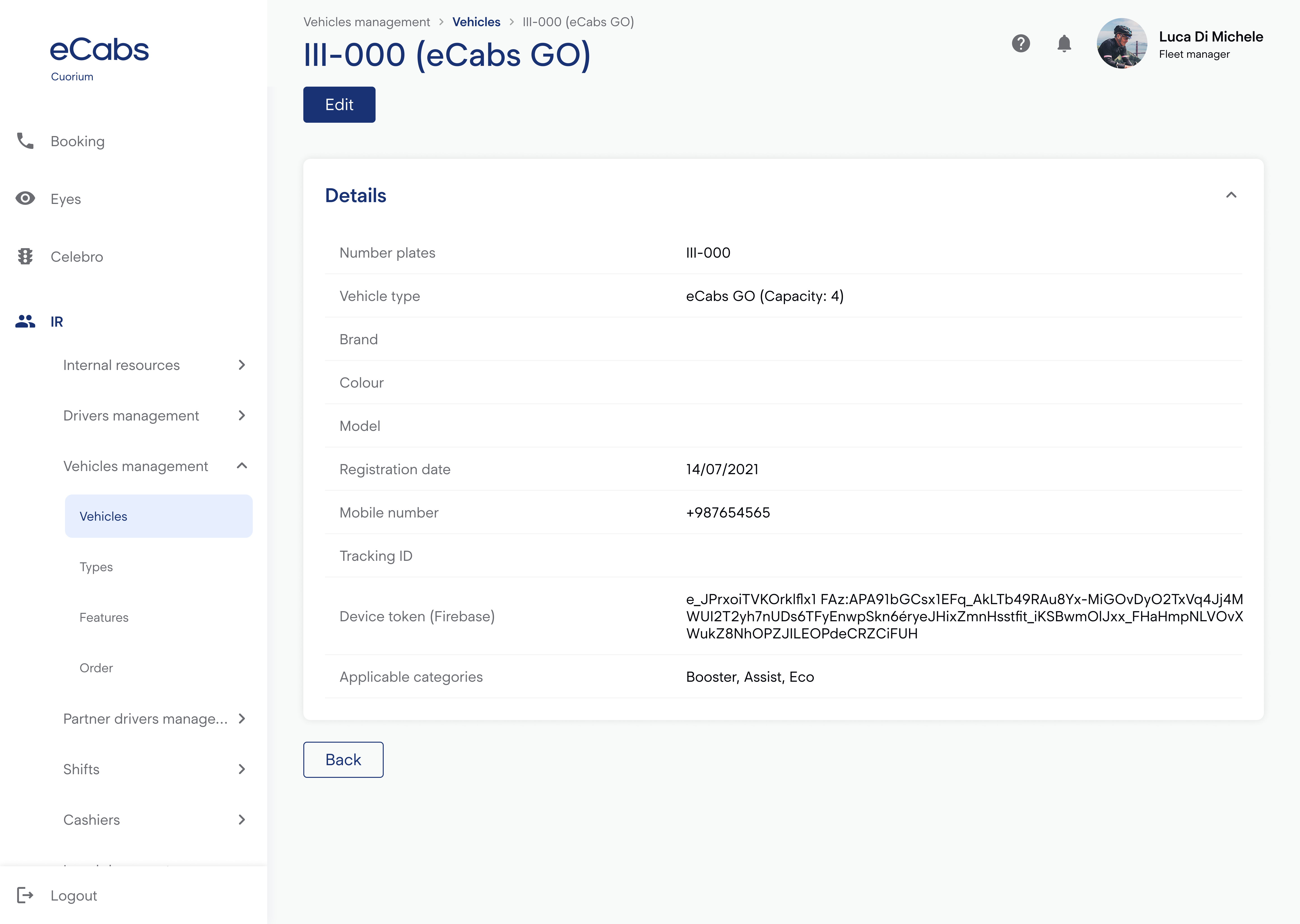Expand Partner drivers management submenu

click(242, 718)
